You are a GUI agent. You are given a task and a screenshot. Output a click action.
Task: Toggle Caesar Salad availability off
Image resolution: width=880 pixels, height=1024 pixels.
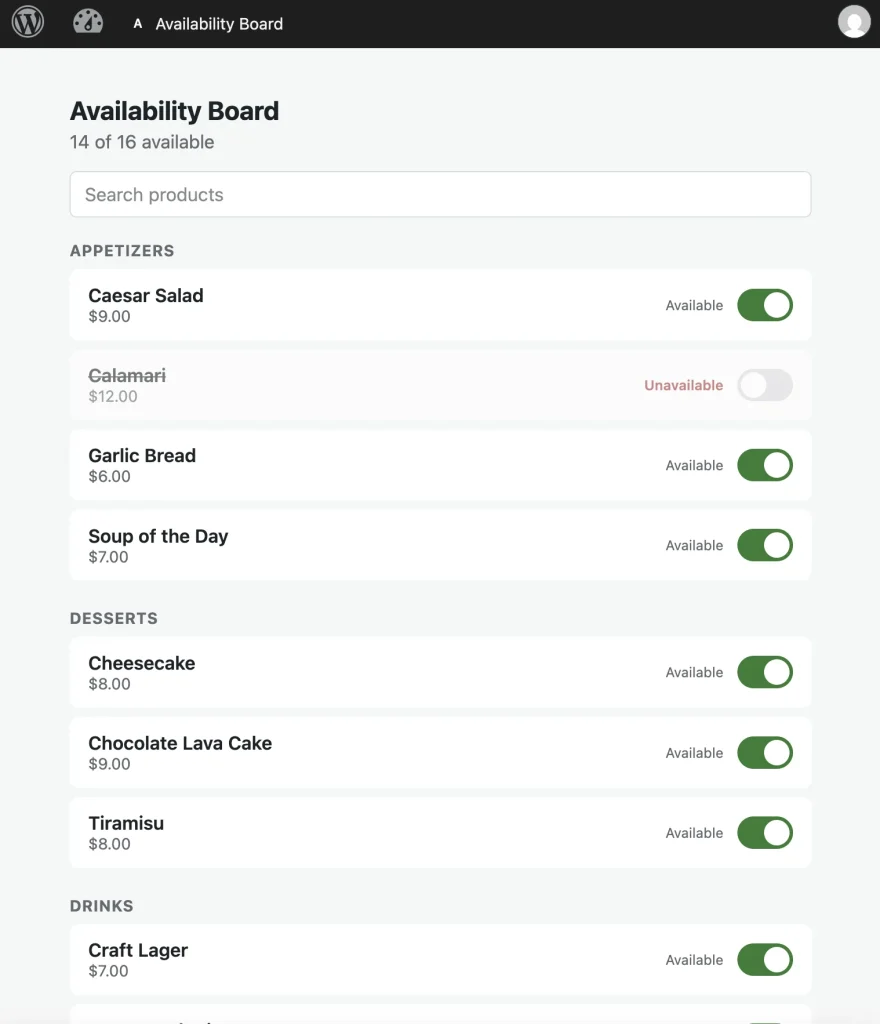point(764,305)
